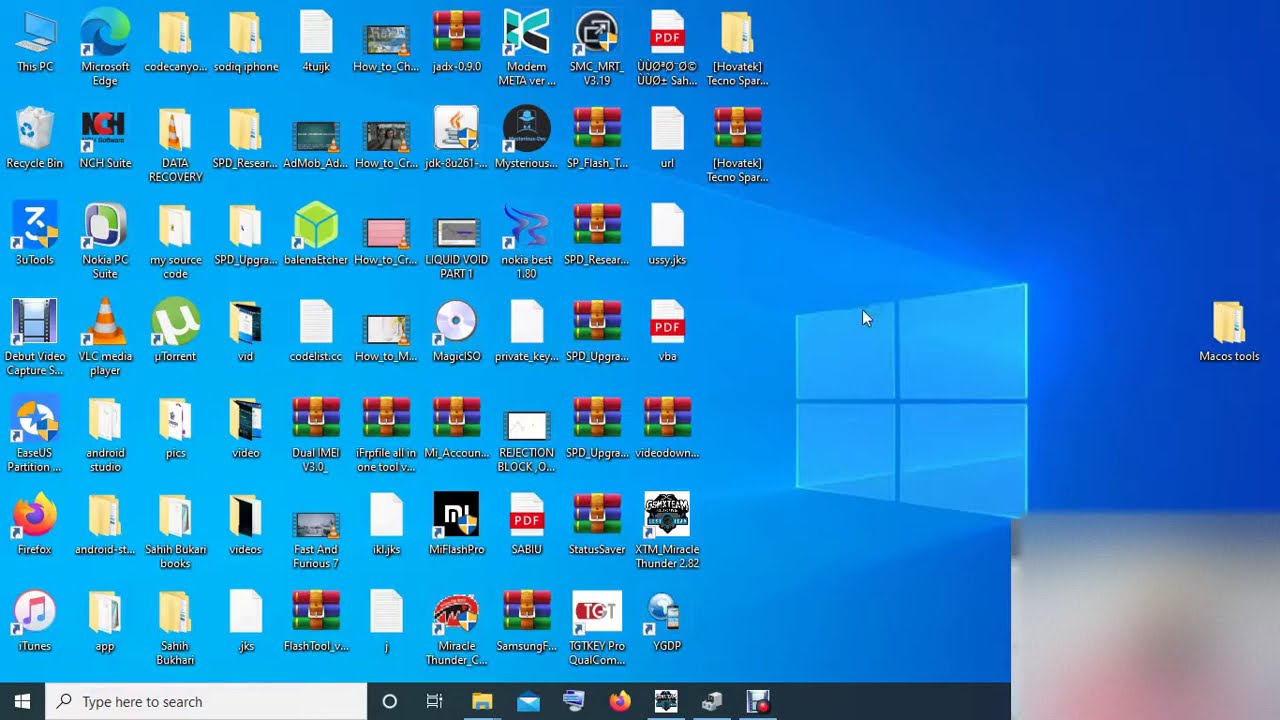Select the Debut Video Capture icon

tap(35, 337)
